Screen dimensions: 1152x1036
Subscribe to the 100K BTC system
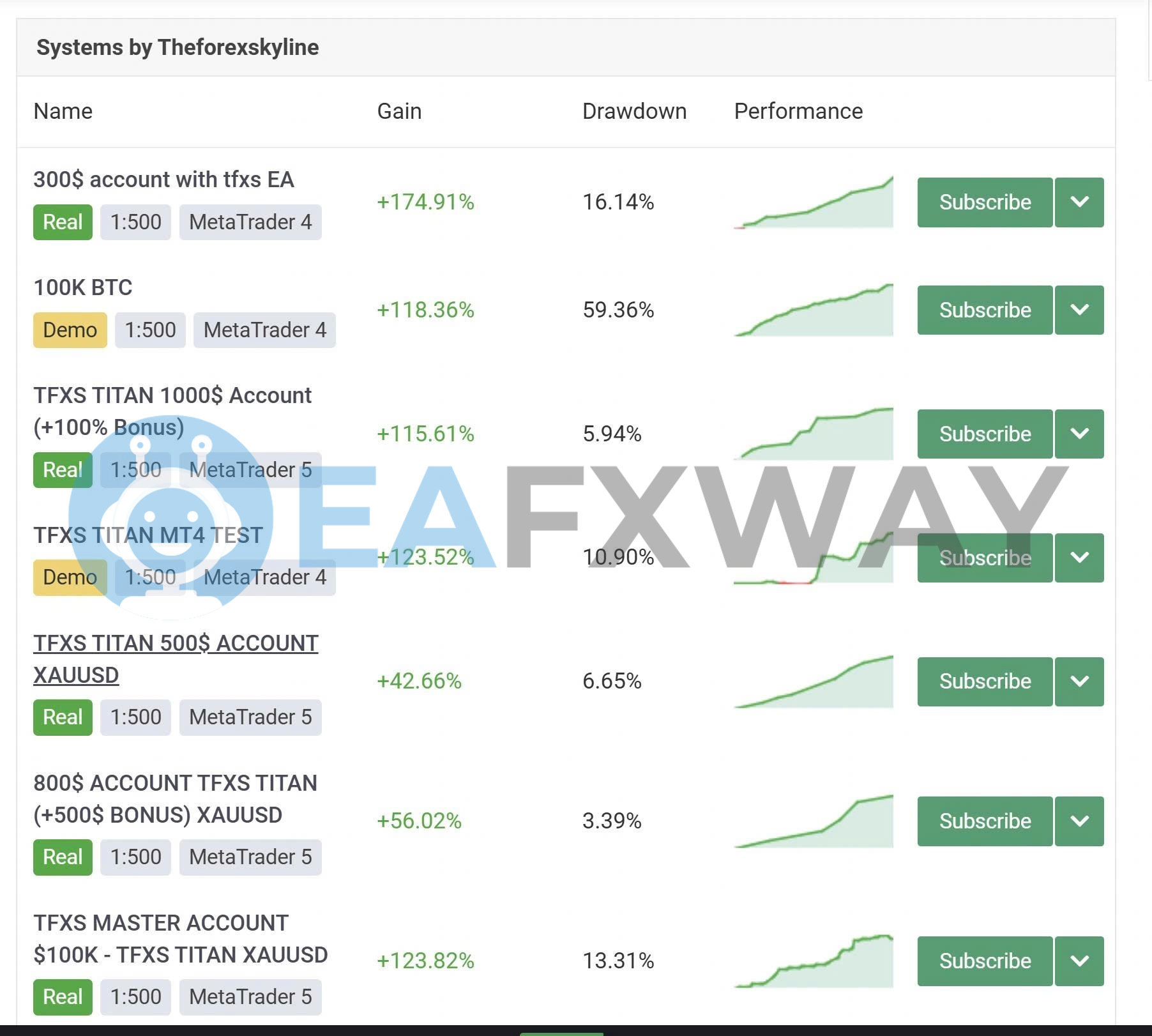click(984, 310)
